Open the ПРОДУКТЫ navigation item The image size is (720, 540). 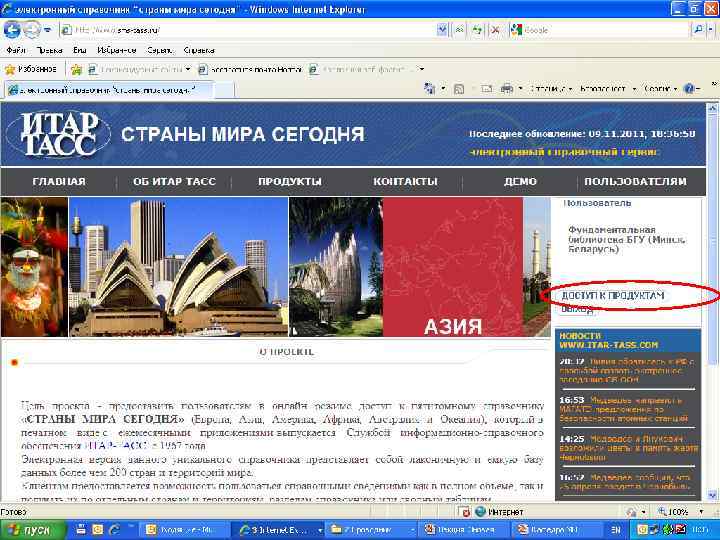[290, 182]
